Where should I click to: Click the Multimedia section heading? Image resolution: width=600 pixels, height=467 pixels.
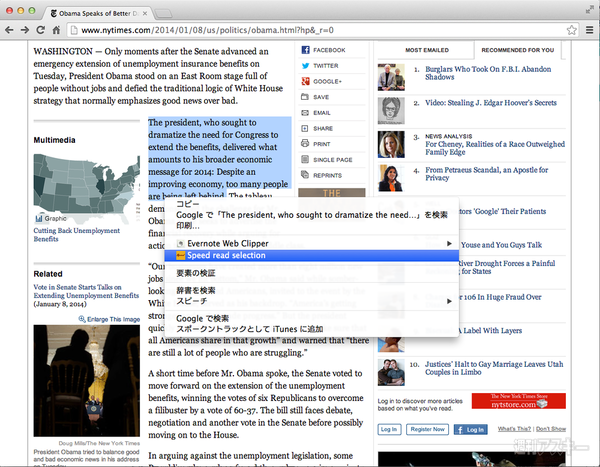(54, 140)
